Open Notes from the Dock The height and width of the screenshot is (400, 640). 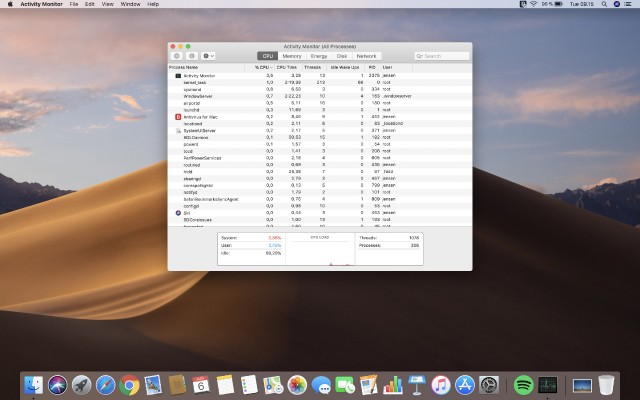pos(225,385)
